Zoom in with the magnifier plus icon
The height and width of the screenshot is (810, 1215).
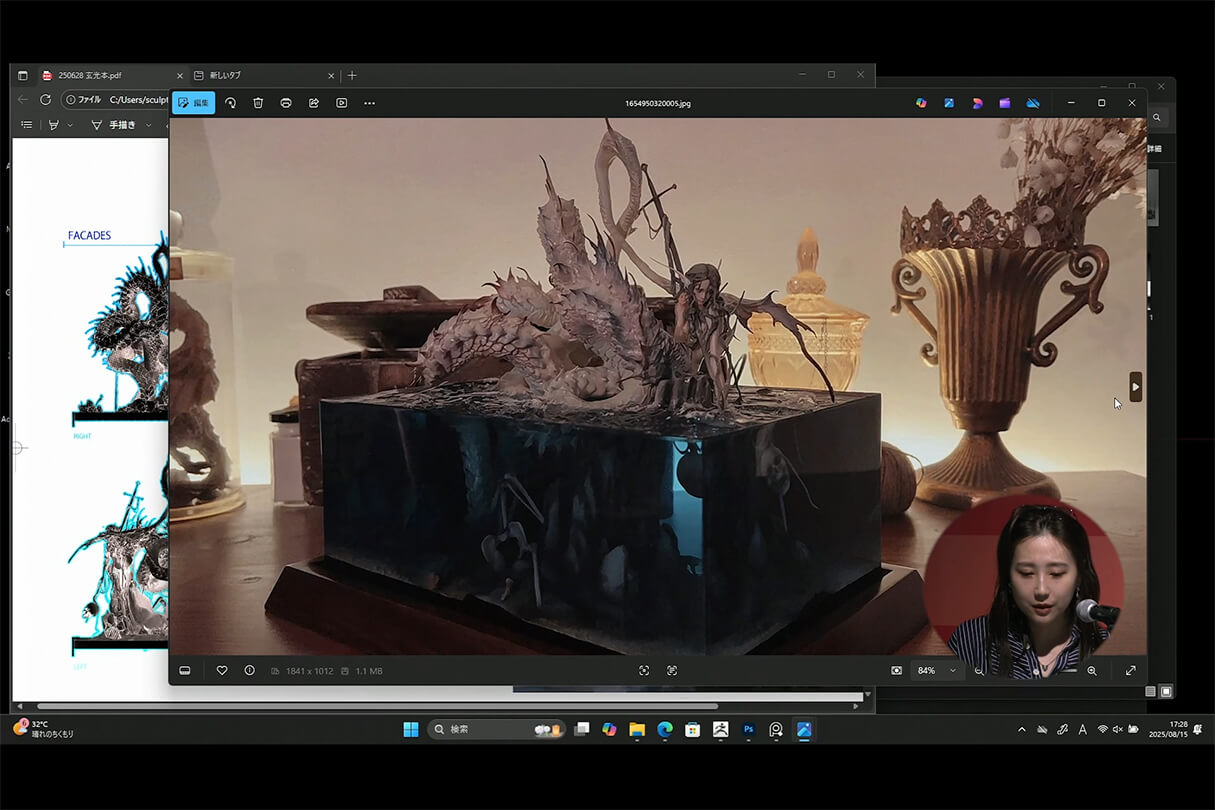[x=1092, y=671]
